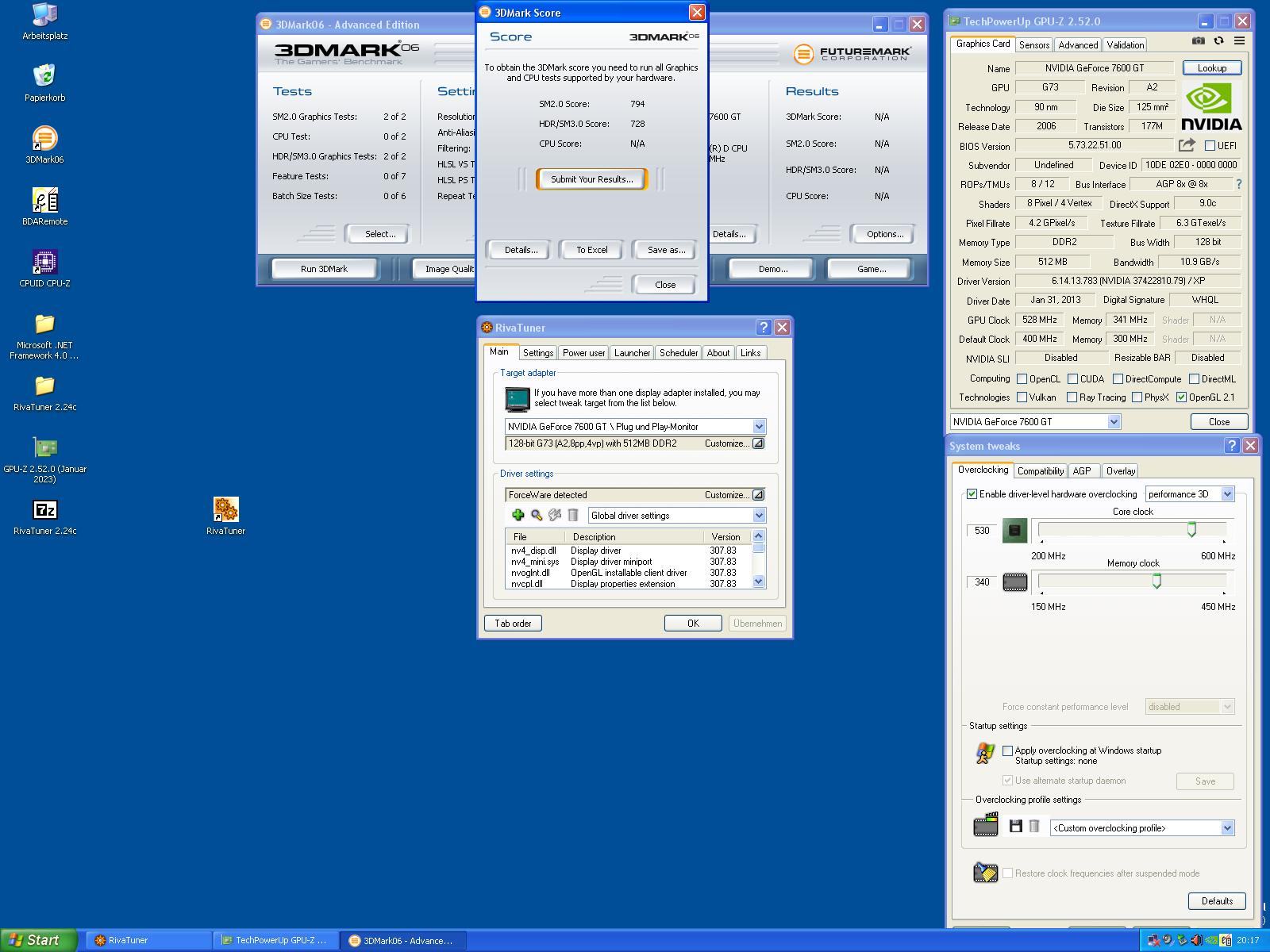
Task: Click Run 3DMark button
Action: [x=324, y=269]
